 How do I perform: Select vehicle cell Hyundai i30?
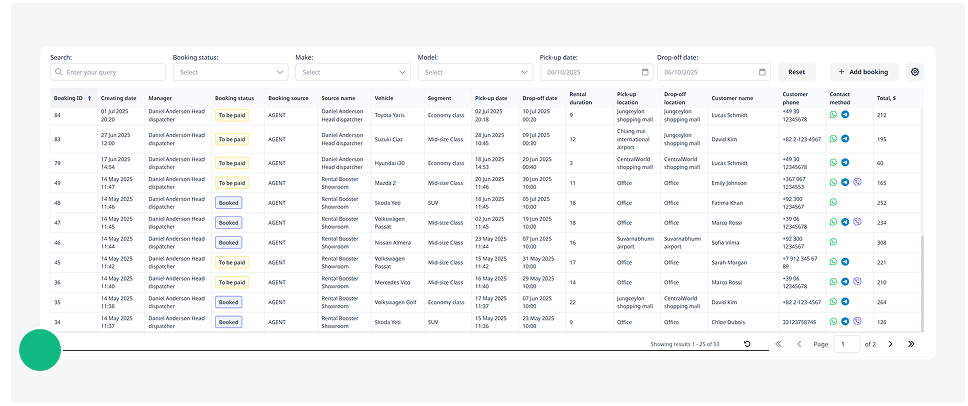389,163
